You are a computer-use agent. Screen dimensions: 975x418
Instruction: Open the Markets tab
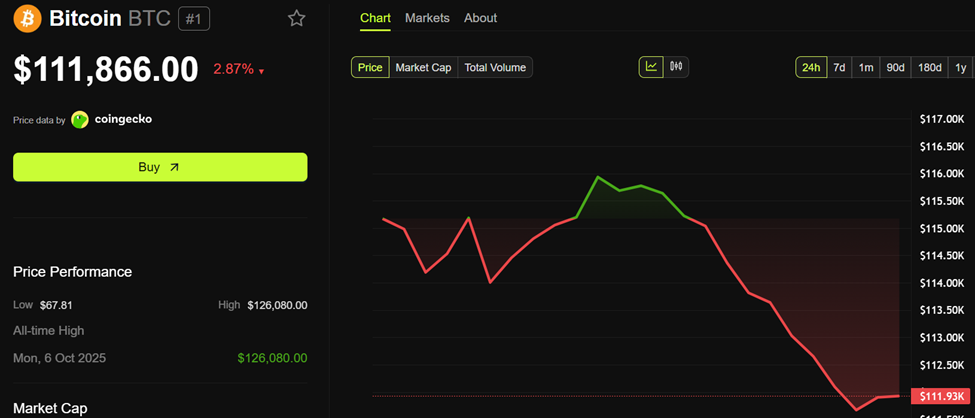(427, 18)
